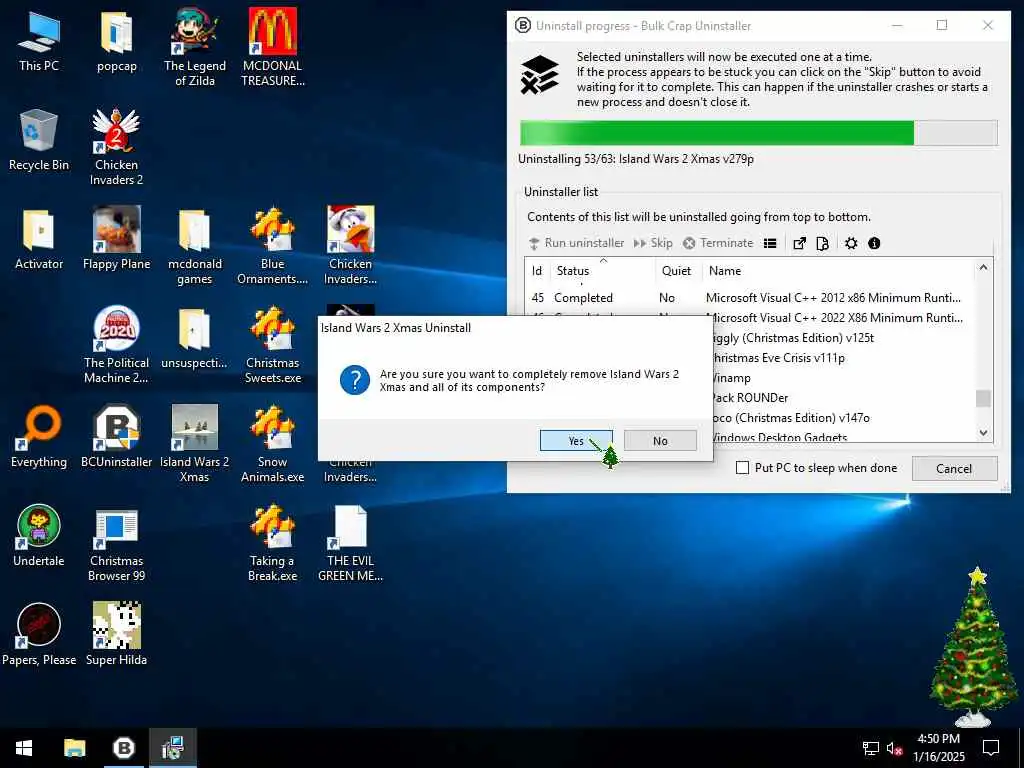Select The Political Machine 2020 shortcut
Screen dimensions: 1024x768
point(116,345)
